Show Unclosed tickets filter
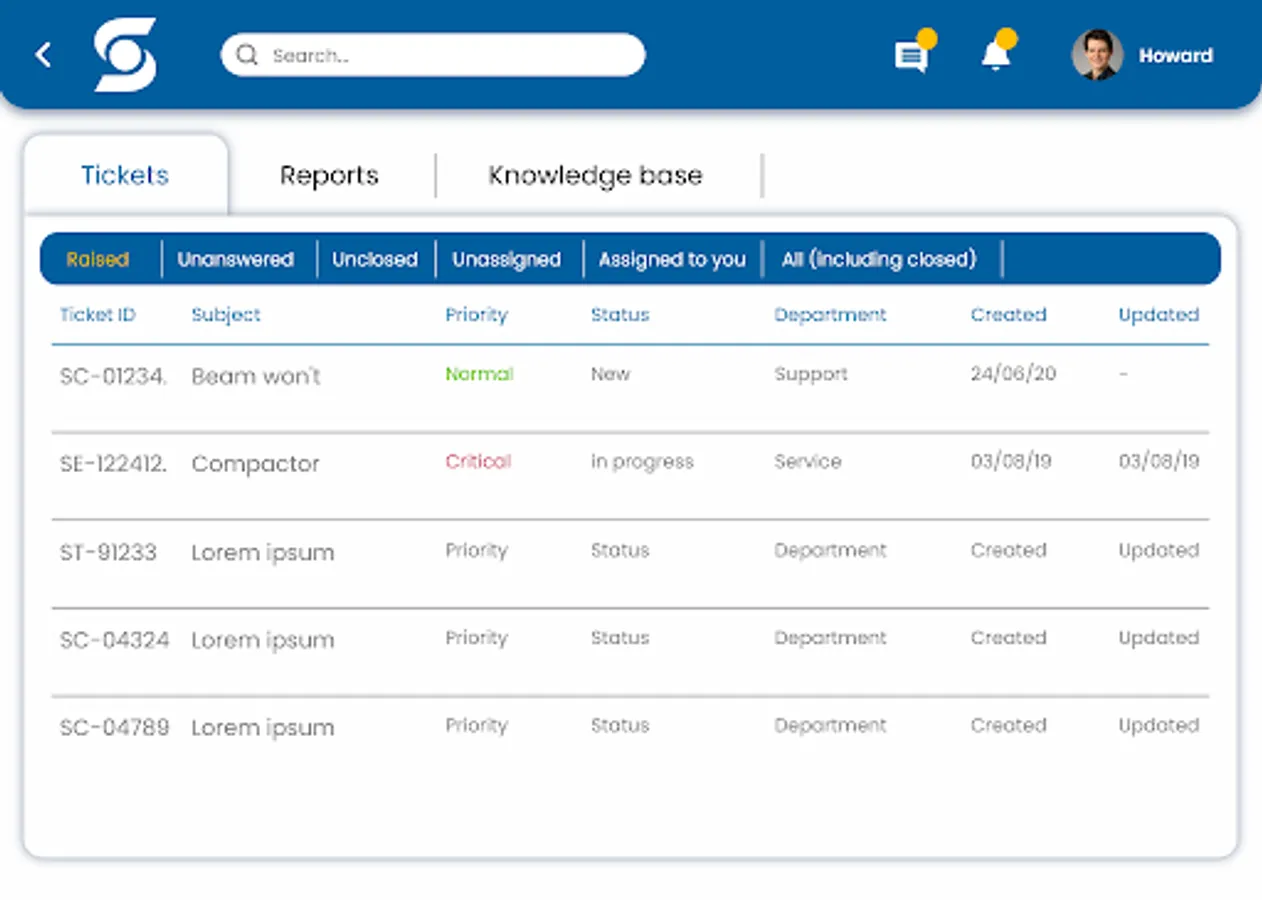The image size is (1262, 900). pos(375,260)
